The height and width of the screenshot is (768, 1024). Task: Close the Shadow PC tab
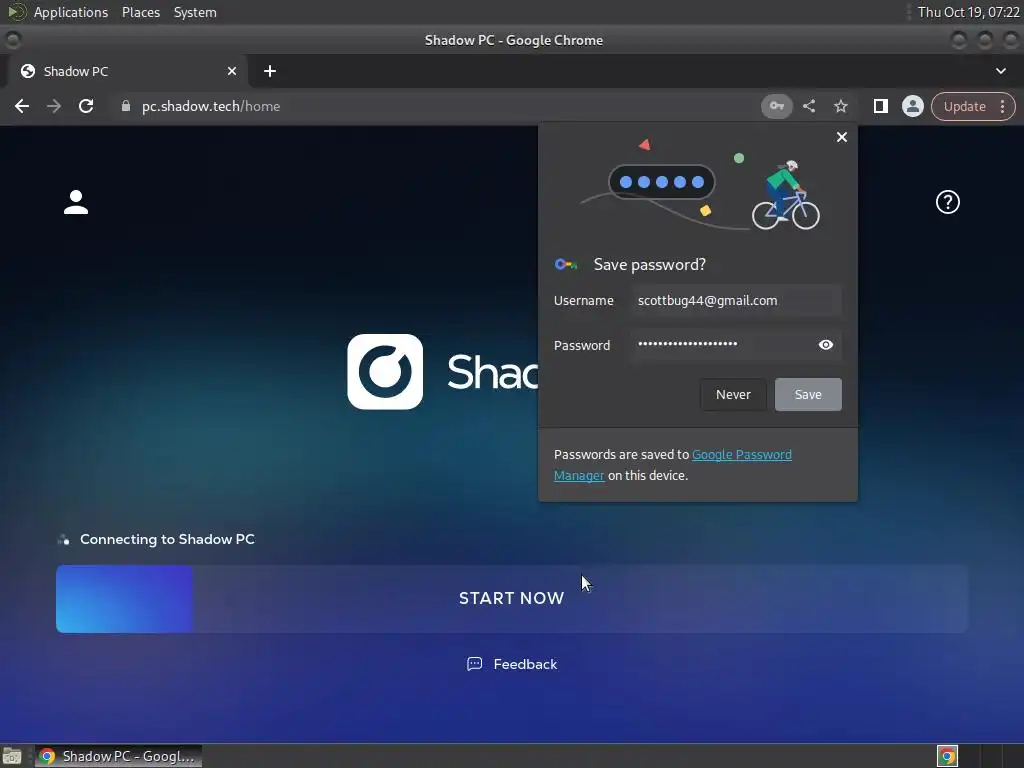coord(232,71)
